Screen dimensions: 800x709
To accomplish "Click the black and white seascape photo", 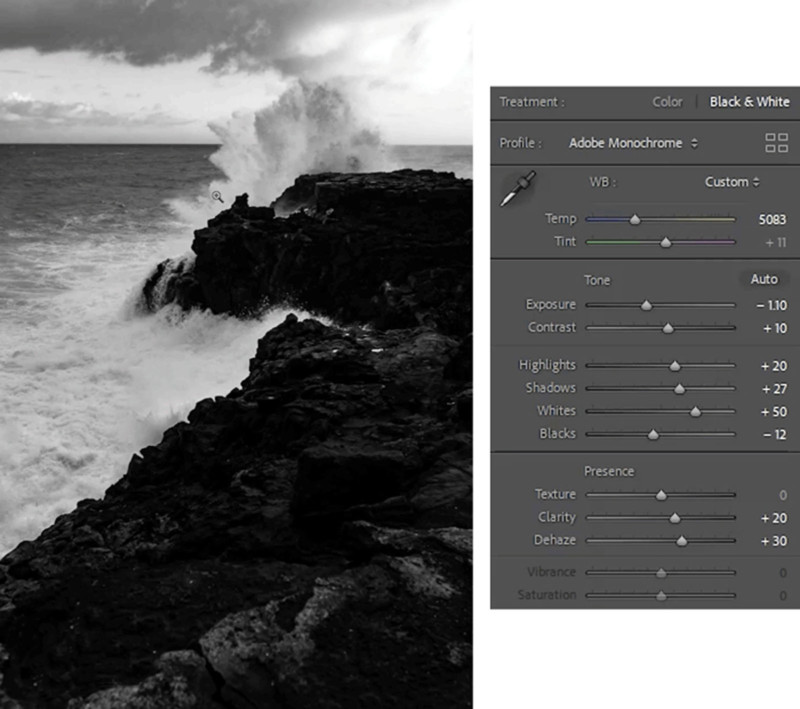I will [x=236, y=354].
